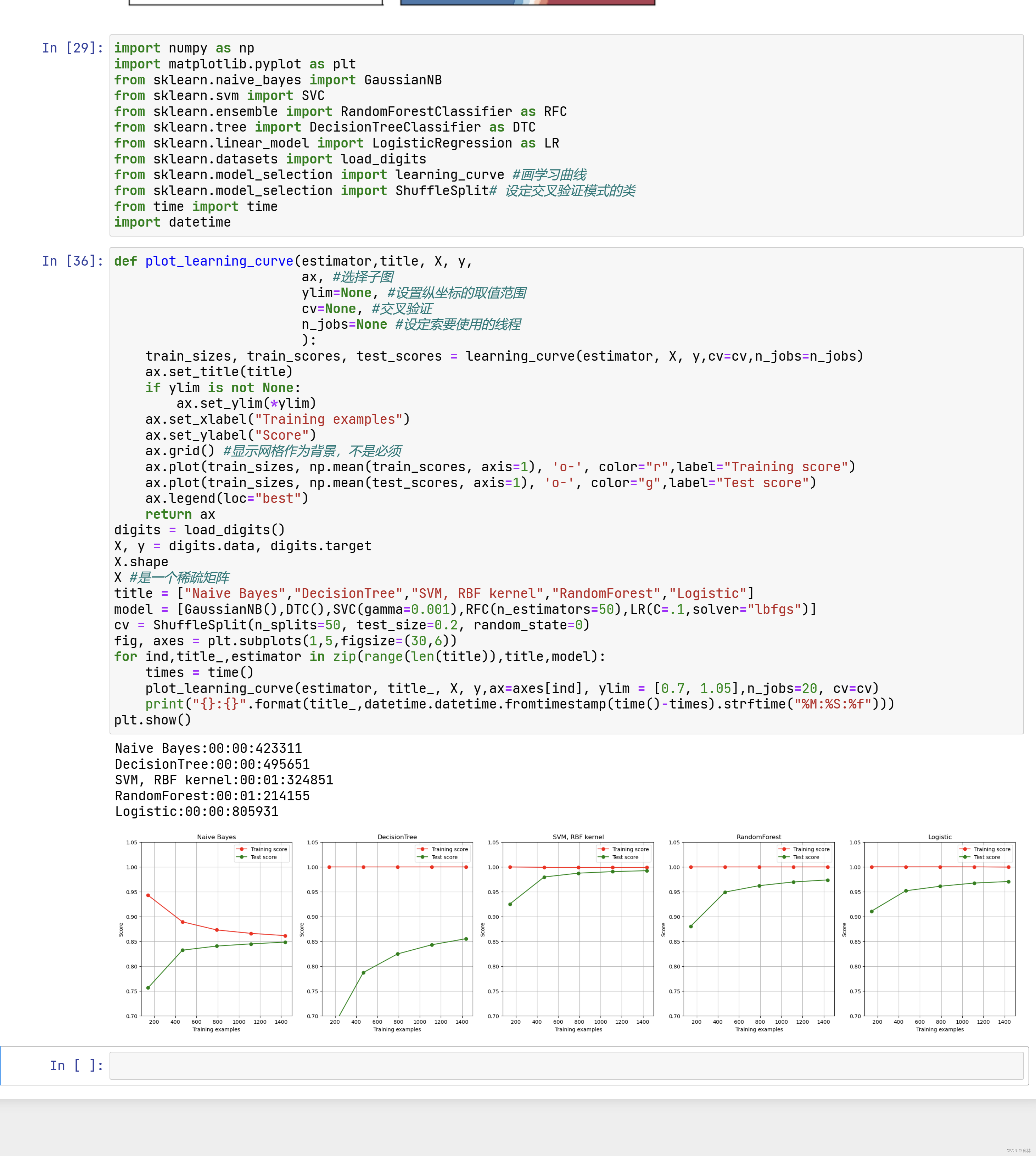This screenshot has height=1156, width=1036.
Task: Click the RandomForestClassifier import line
Action: point(340,112)
